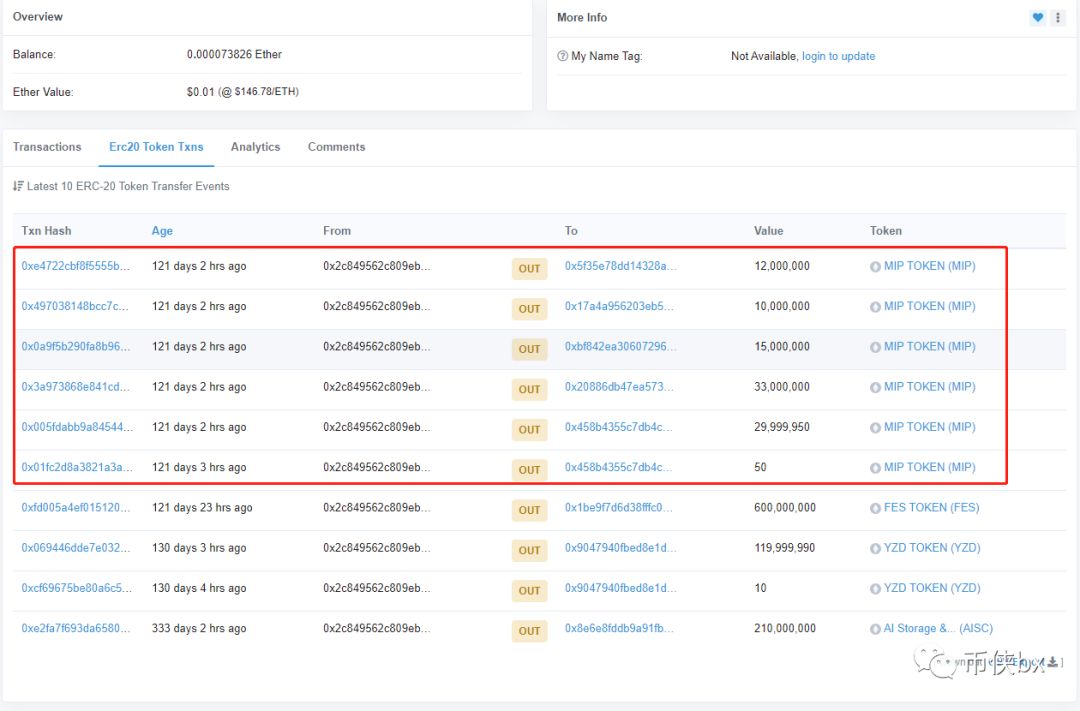This screenshot has height=711, width=1080.
Task: Click the blue heart favorite icon
Action: [x=1038, y=18]
